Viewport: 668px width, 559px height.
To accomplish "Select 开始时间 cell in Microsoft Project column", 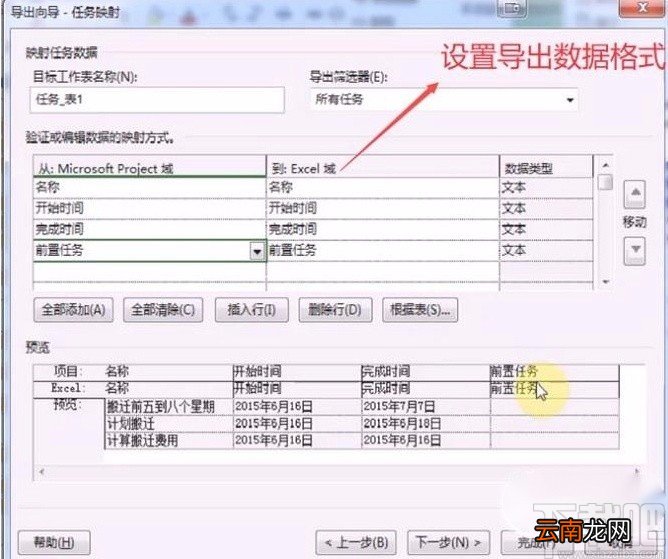I will coord(150,209).
